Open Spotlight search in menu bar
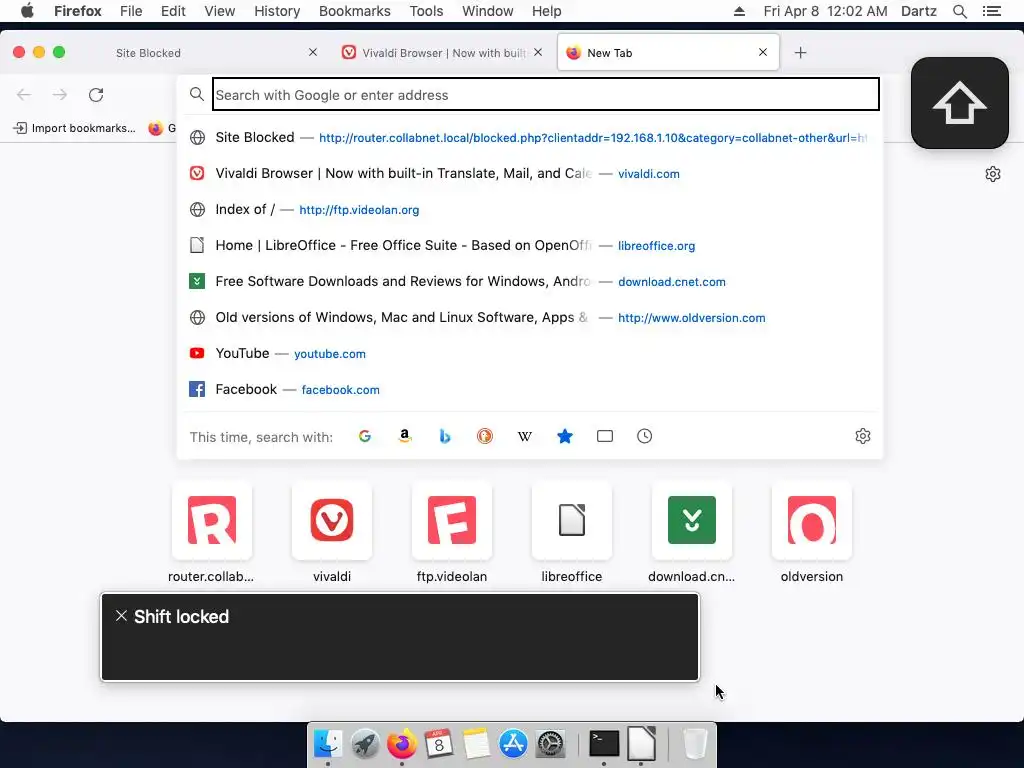 (x=959, y=11)
